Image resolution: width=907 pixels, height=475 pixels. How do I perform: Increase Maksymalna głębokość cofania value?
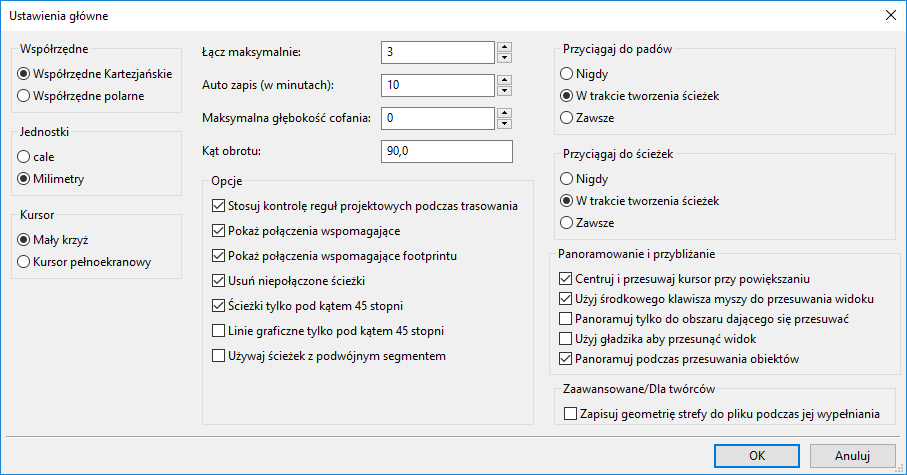coord(505,112)
